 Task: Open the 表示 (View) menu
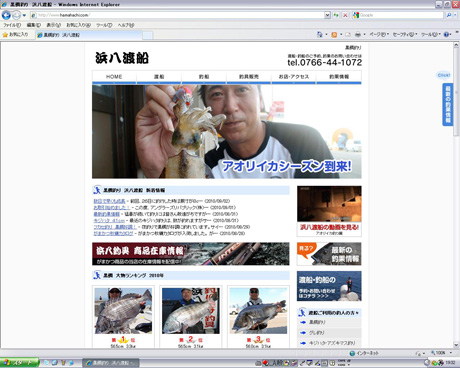point(53,25)
